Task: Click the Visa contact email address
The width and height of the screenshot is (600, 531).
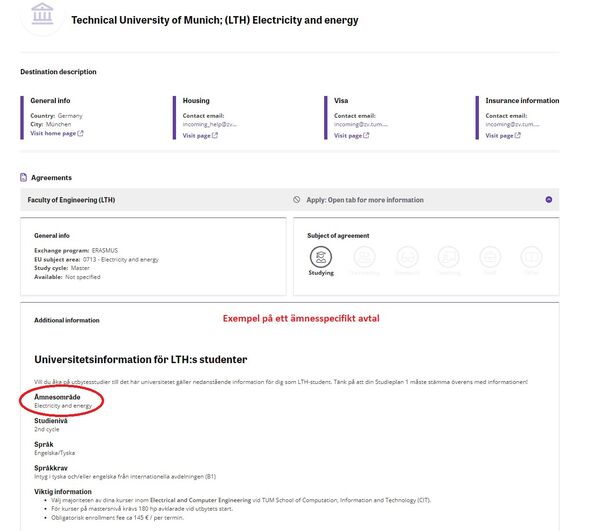Action: click(x=361, y=124)
